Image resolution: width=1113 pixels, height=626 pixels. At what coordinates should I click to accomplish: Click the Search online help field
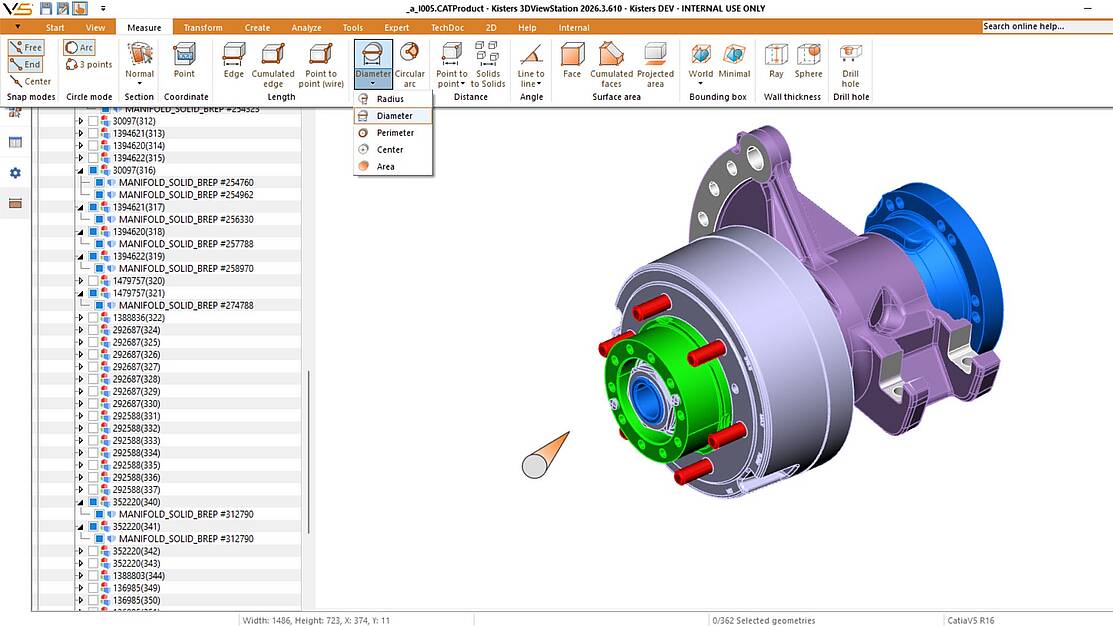pyautogui.click(x=1047, y=26)
